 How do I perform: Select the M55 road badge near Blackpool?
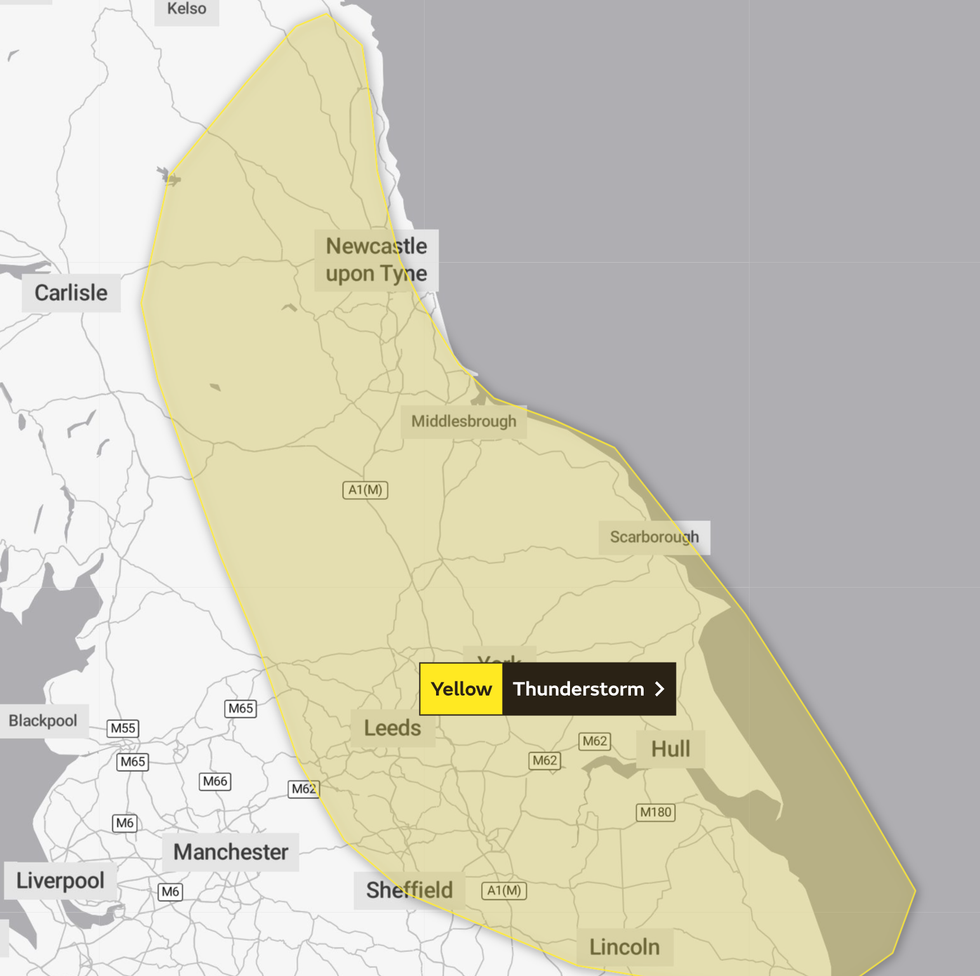click(x=123, y=728)
